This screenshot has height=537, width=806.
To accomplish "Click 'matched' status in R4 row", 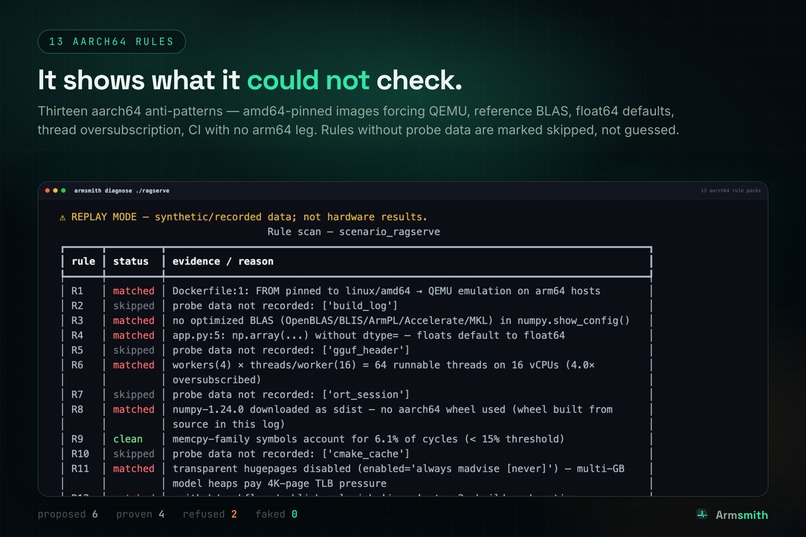I will 134,336.
